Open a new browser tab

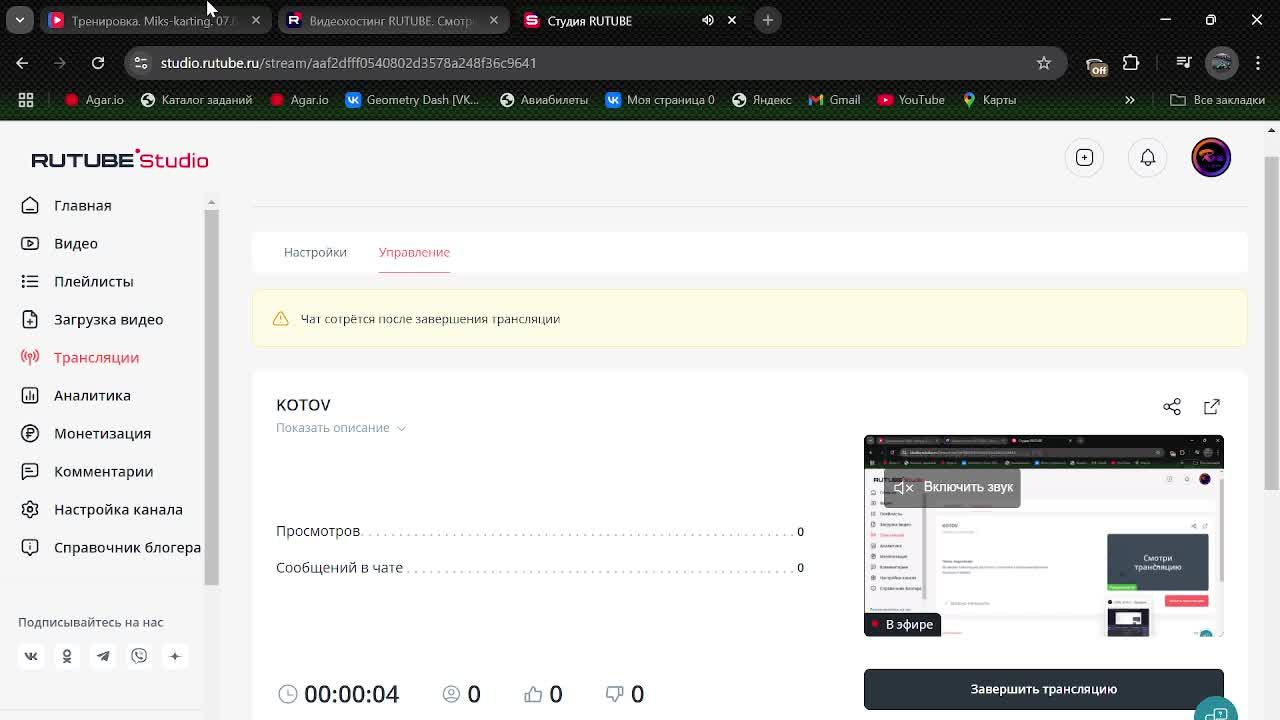click(768, 20)
